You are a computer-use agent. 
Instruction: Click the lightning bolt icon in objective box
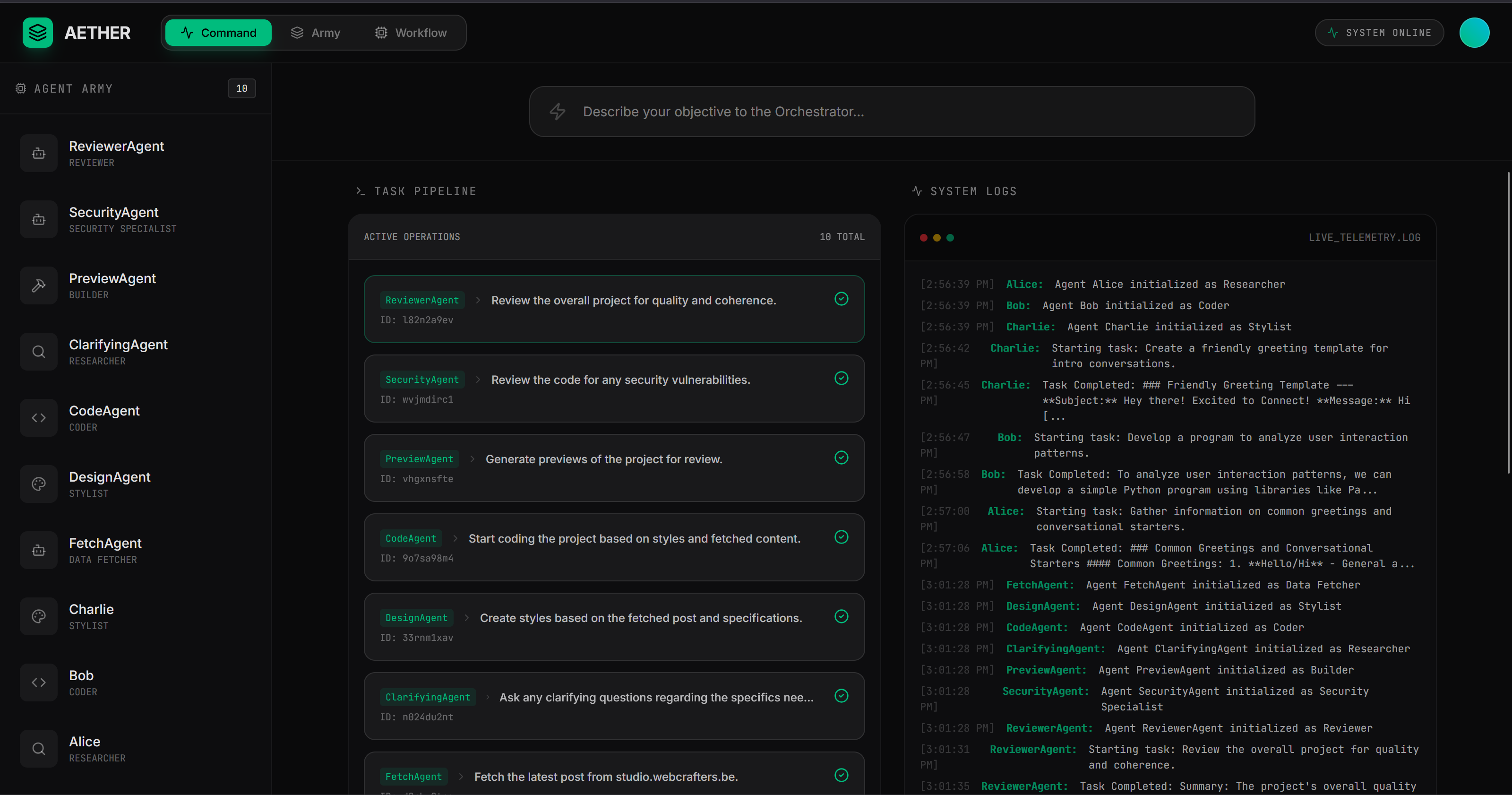pos(558,112)
